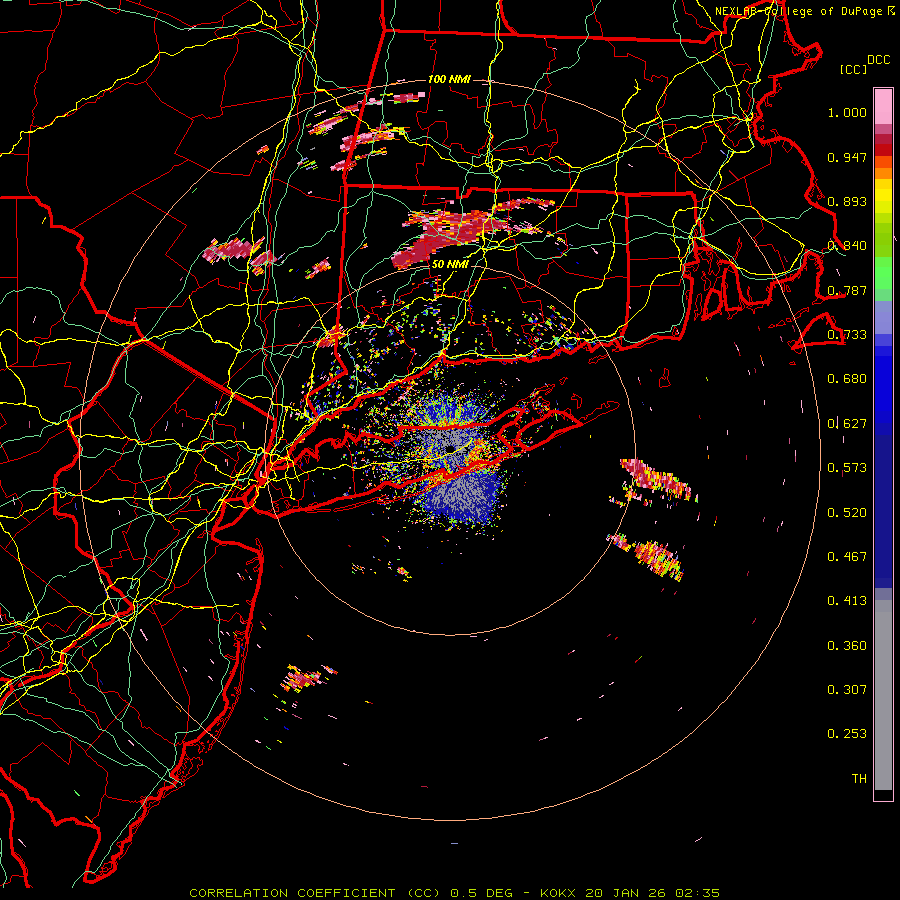Click the 0.947 color scale value
900x900 pixels.
(x=847, y=157)
